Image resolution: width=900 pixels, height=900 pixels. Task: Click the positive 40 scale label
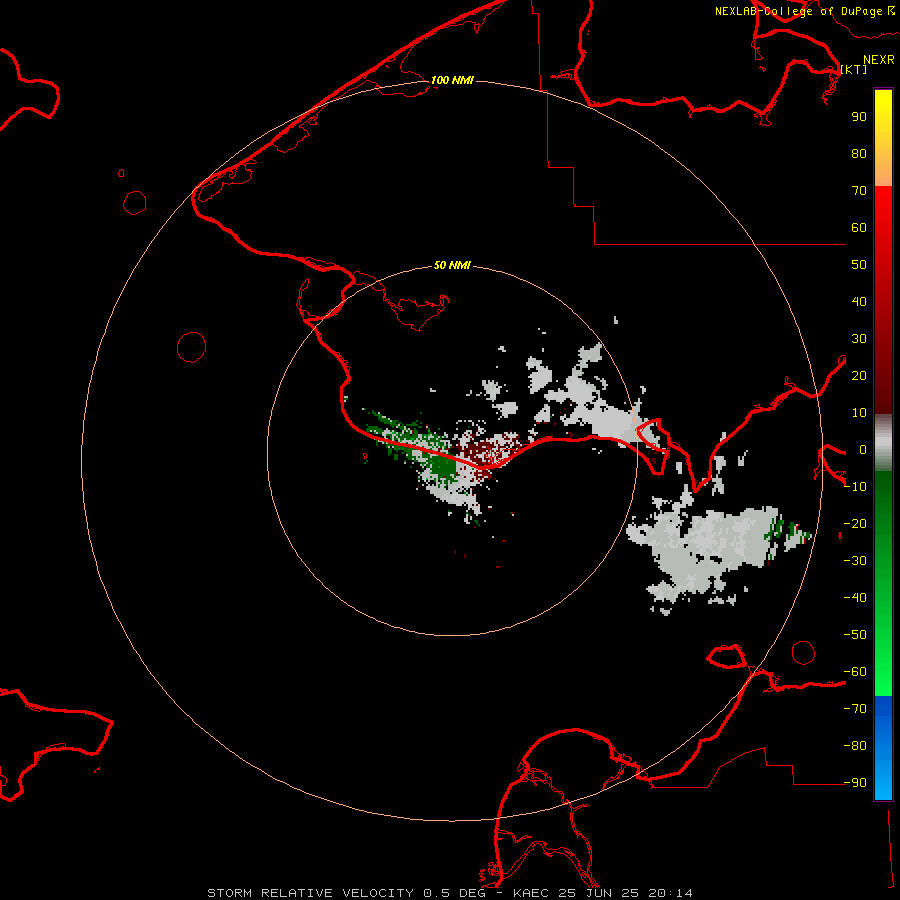(859, 301)
